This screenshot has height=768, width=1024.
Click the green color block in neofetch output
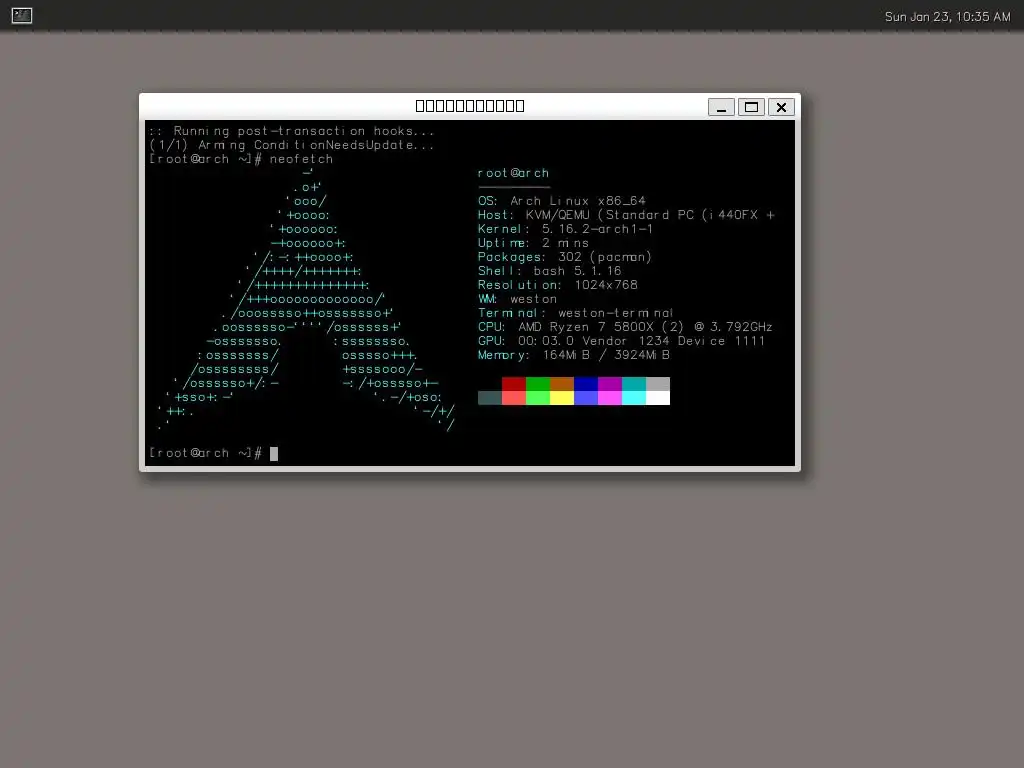[537, 383]
